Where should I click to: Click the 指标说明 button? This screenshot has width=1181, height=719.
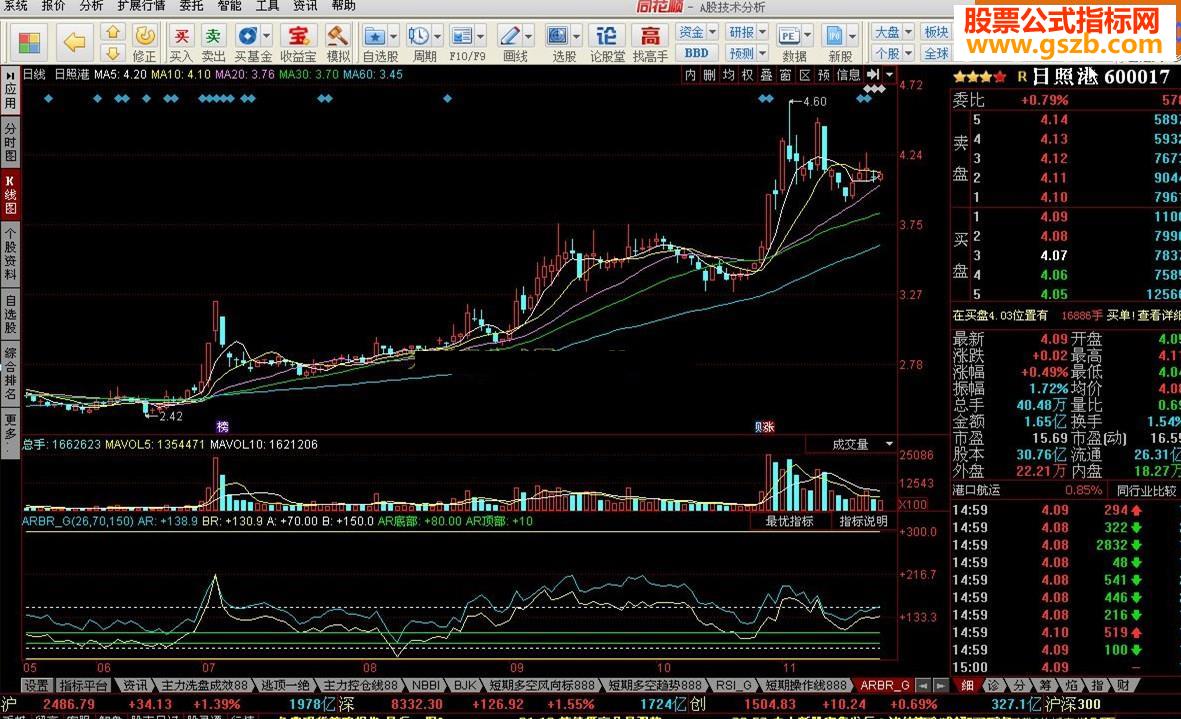point(863,521)
